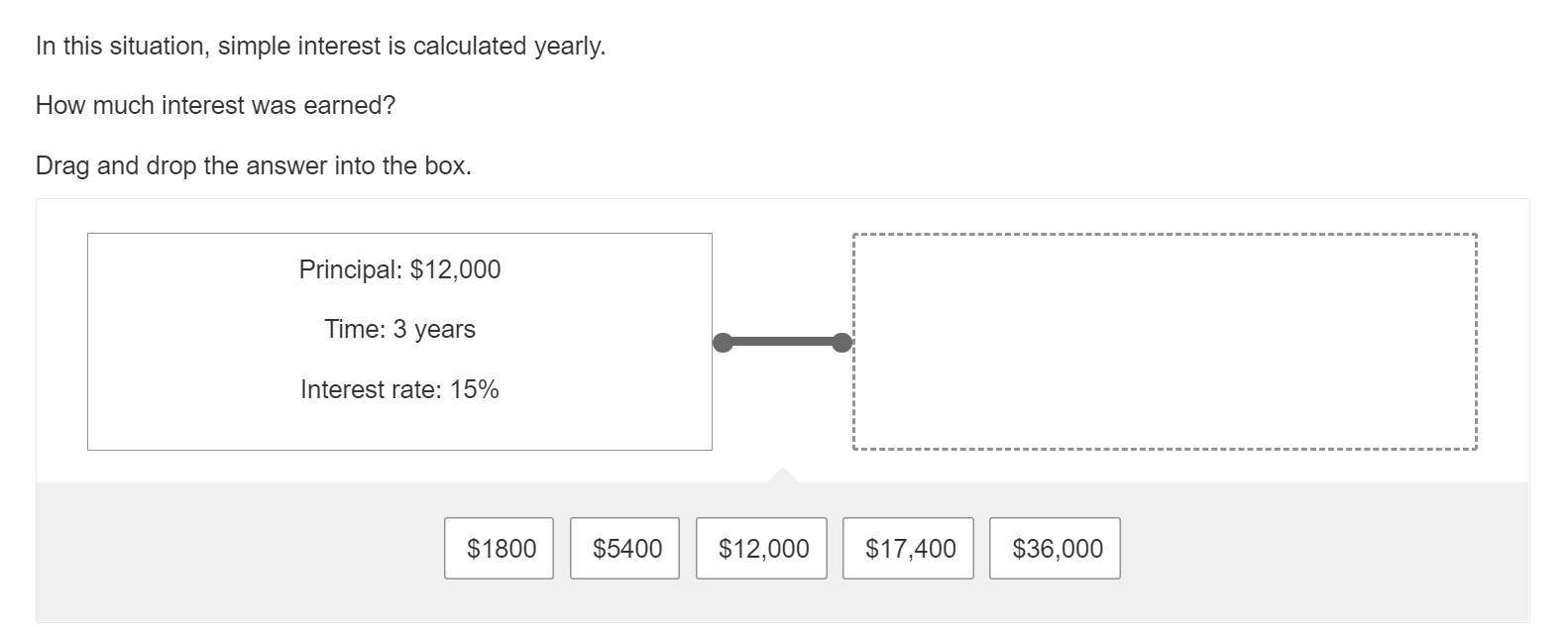Screen dimensions: 1568x627
Task: Pick the $5400 answer tile
Action: [x=624, y=548]
